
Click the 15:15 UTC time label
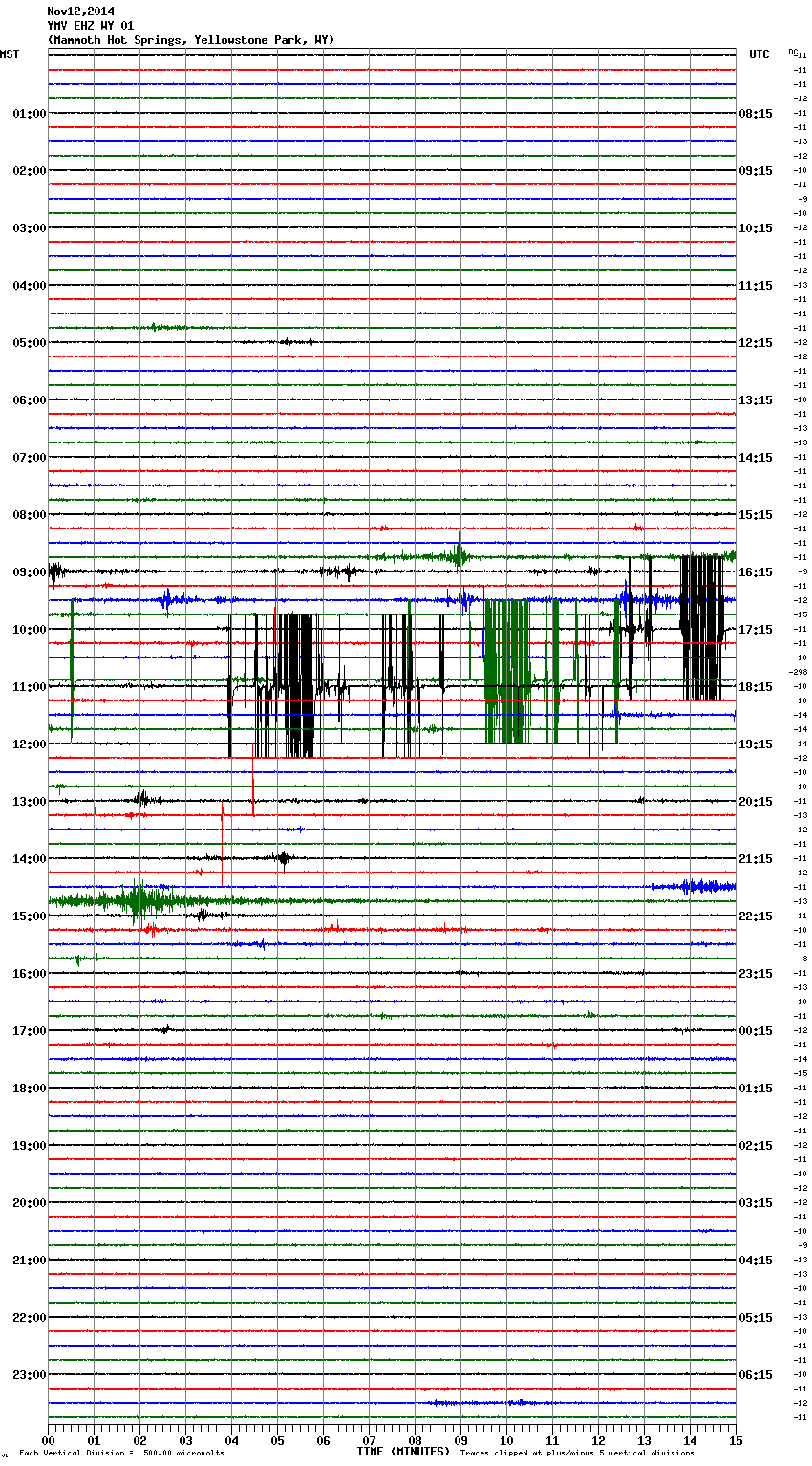click(756, 515)
